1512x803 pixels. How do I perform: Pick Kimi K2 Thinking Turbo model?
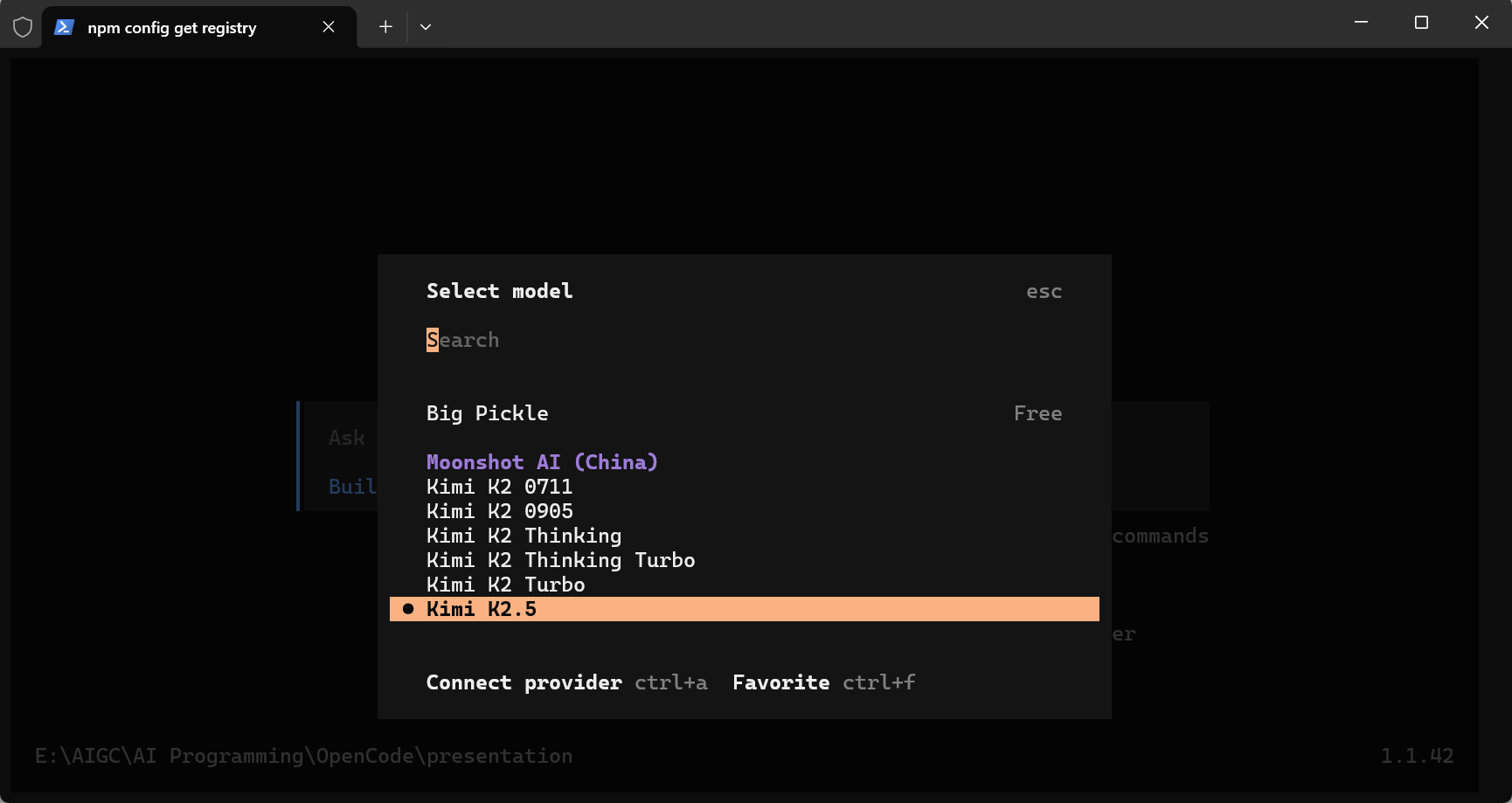(745, 560)
